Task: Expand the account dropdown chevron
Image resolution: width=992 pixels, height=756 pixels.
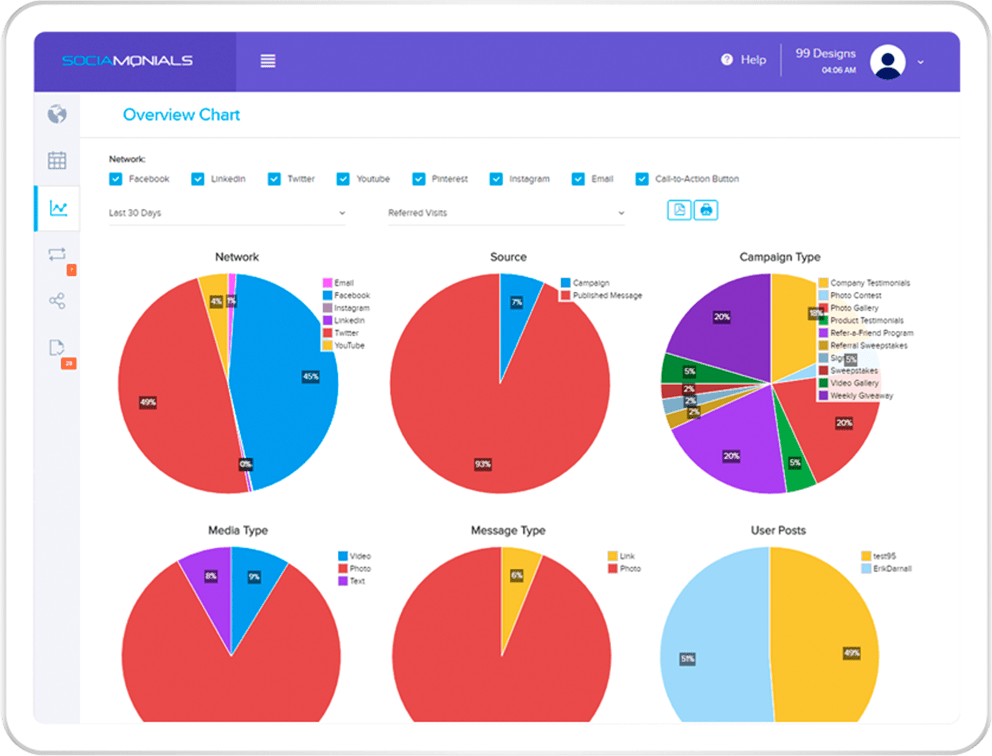Action: click(x=921, y=62)
